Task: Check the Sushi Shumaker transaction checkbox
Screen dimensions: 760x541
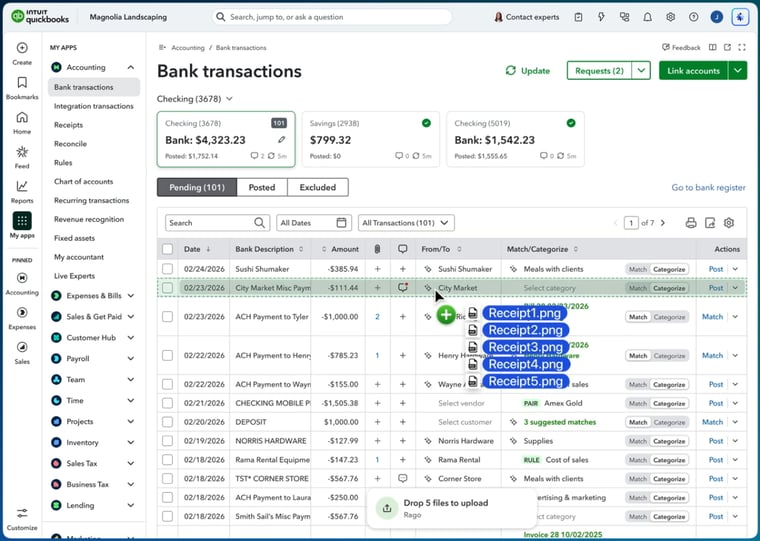Action: tap(167, 269)
